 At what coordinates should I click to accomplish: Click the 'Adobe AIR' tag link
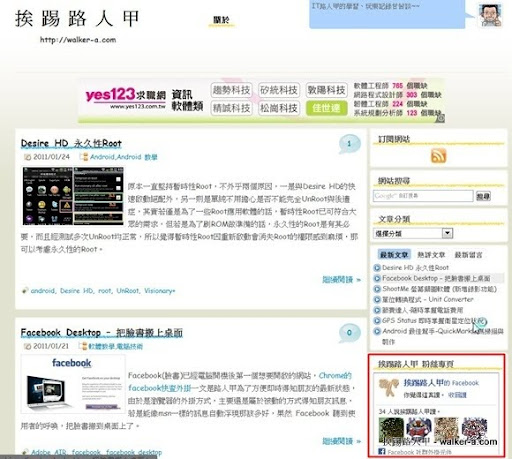49,452
